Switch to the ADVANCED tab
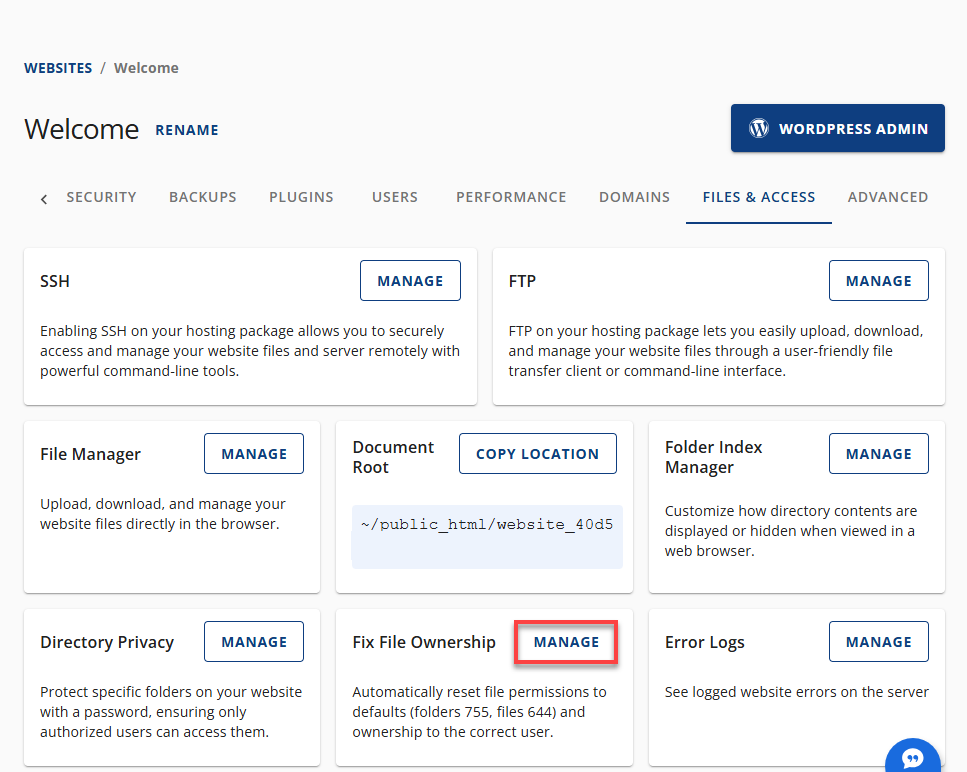This screenshot has width=967, height=772. 888,197
